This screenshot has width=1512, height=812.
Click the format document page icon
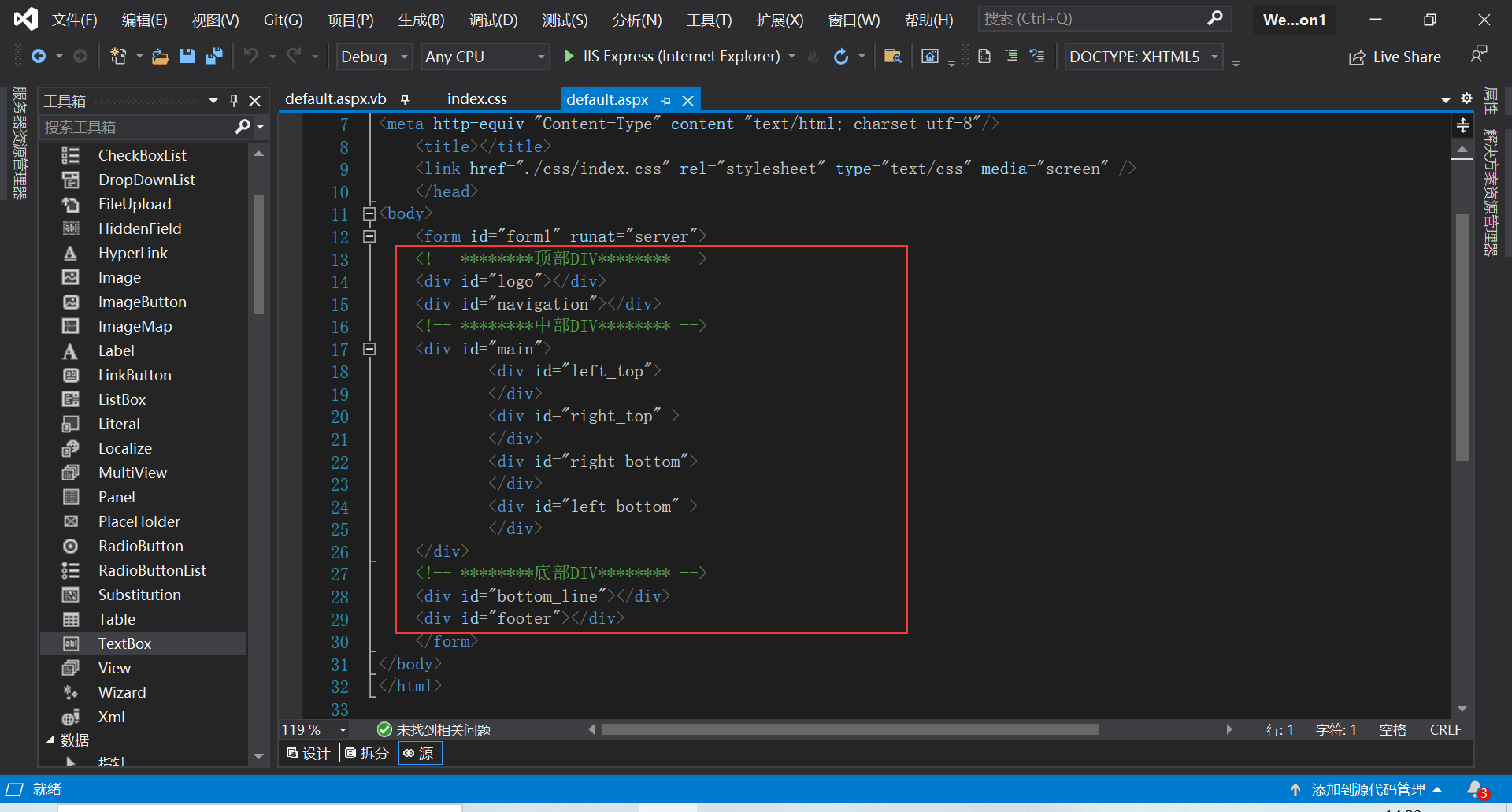click(x=984, y=56)
